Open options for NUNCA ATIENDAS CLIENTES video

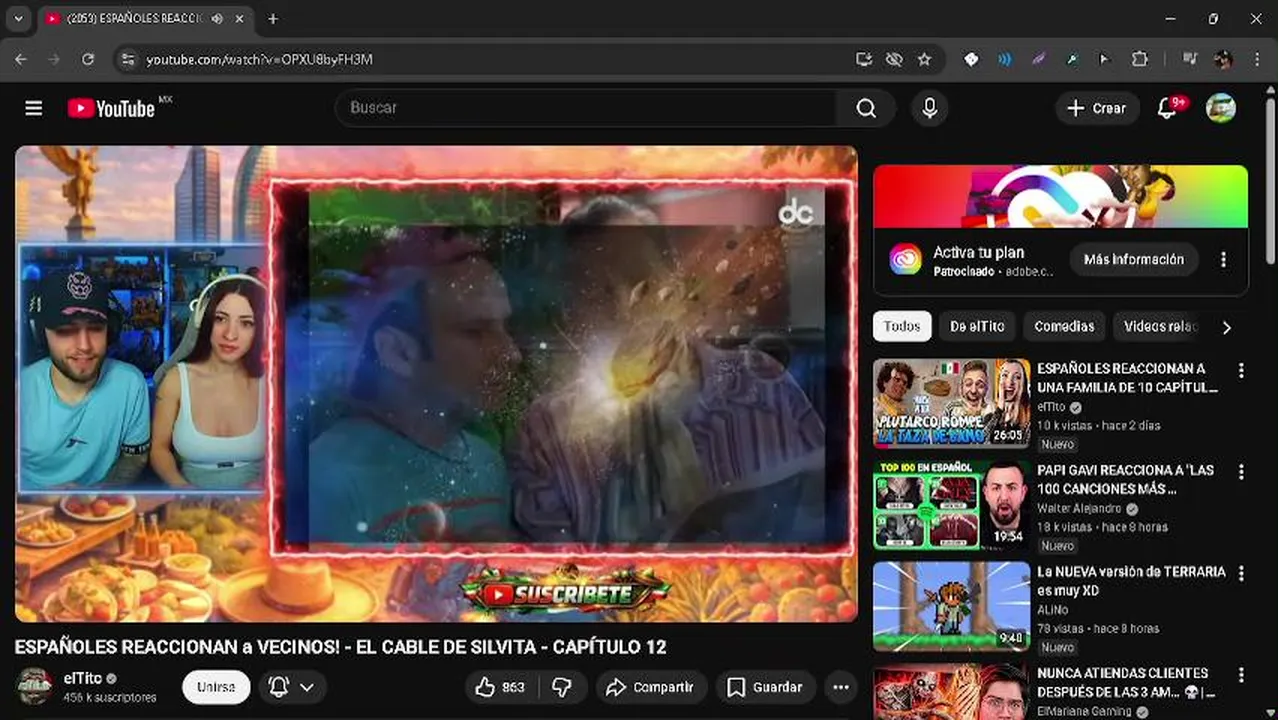tap(1241, 675)
